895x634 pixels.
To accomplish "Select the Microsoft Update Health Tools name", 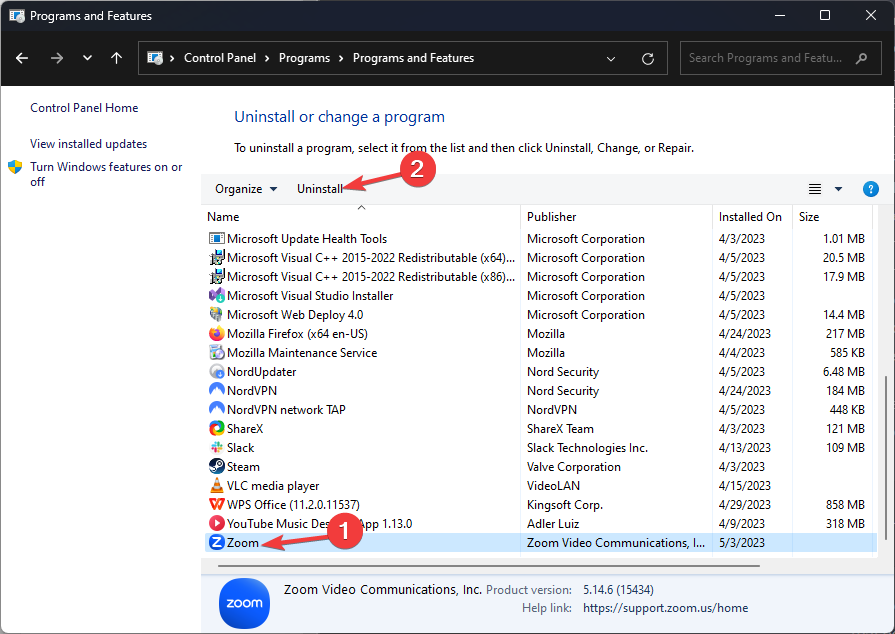I will 307,239.
